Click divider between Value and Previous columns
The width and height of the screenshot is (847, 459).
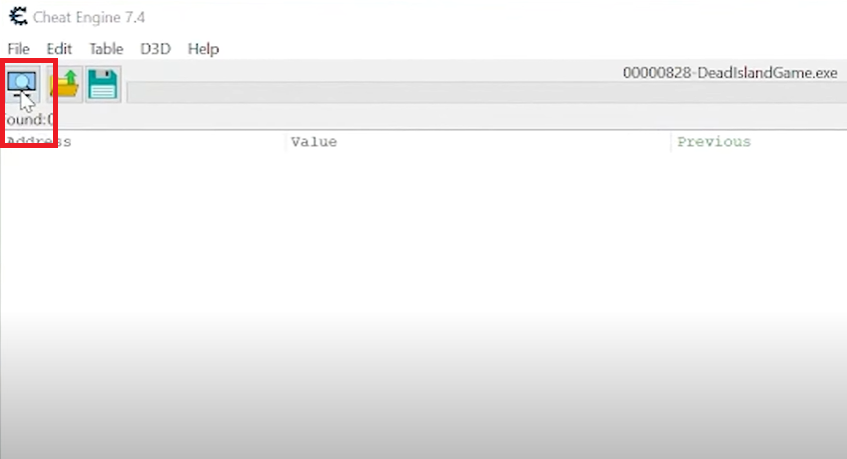point(671,142)
